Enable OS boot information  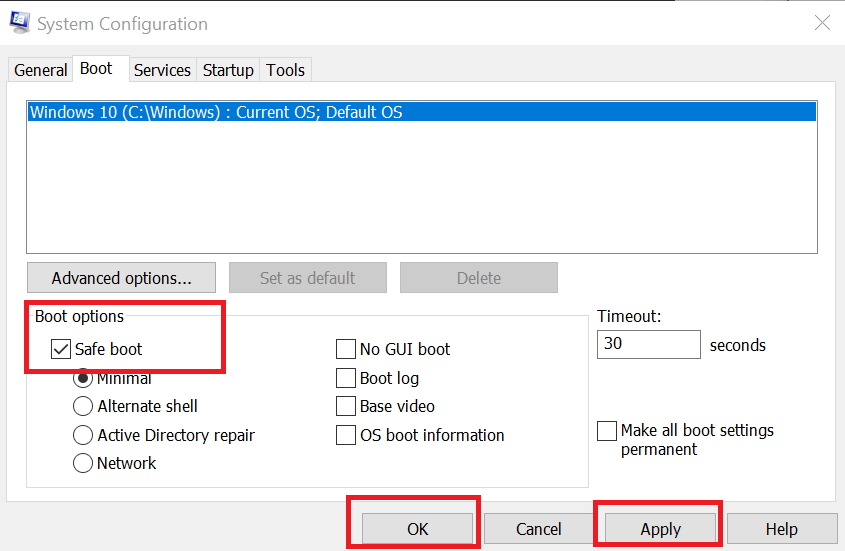pyautogui.click(x=345, y=435)
